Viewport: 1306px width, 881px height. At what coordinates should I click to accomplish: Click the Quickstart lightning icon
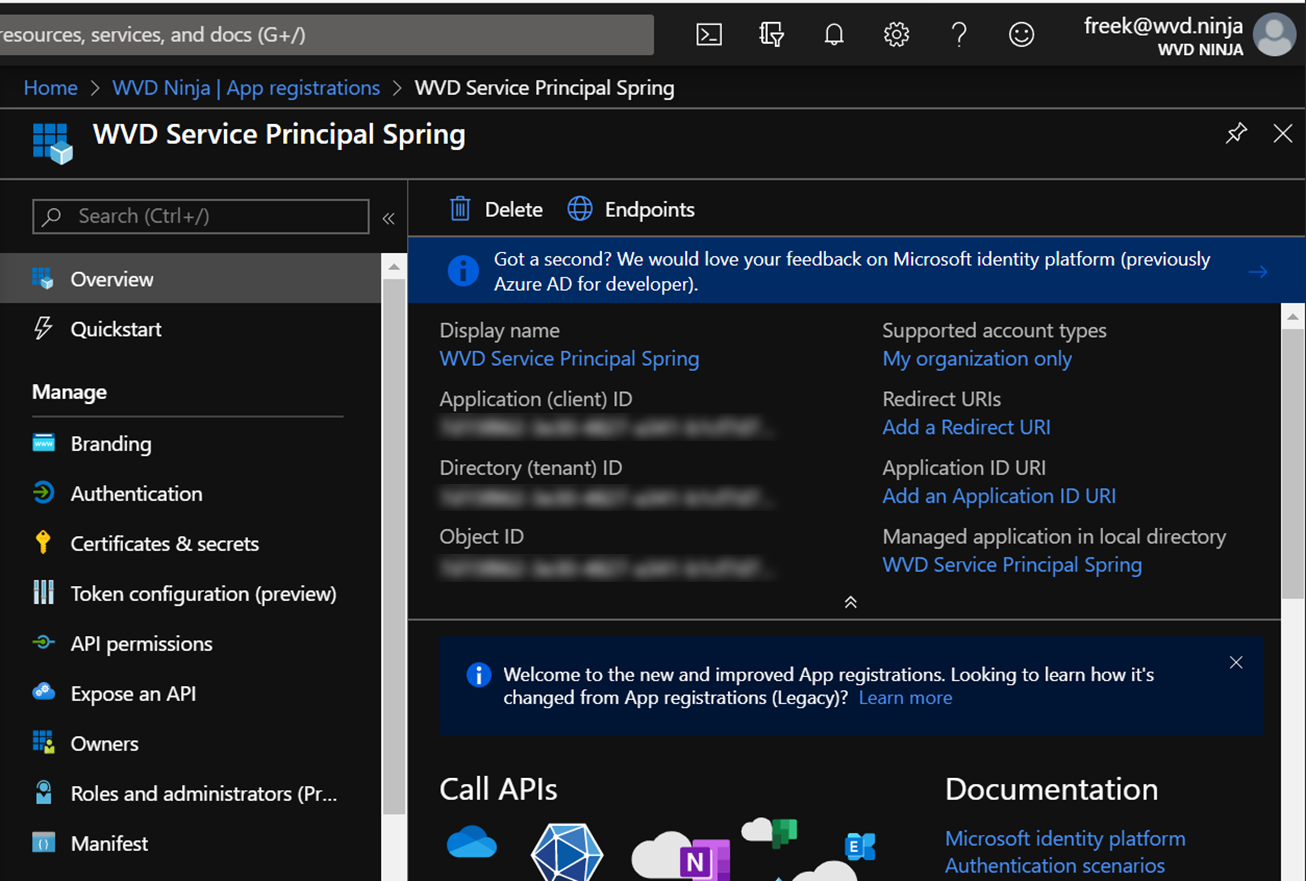43,328
